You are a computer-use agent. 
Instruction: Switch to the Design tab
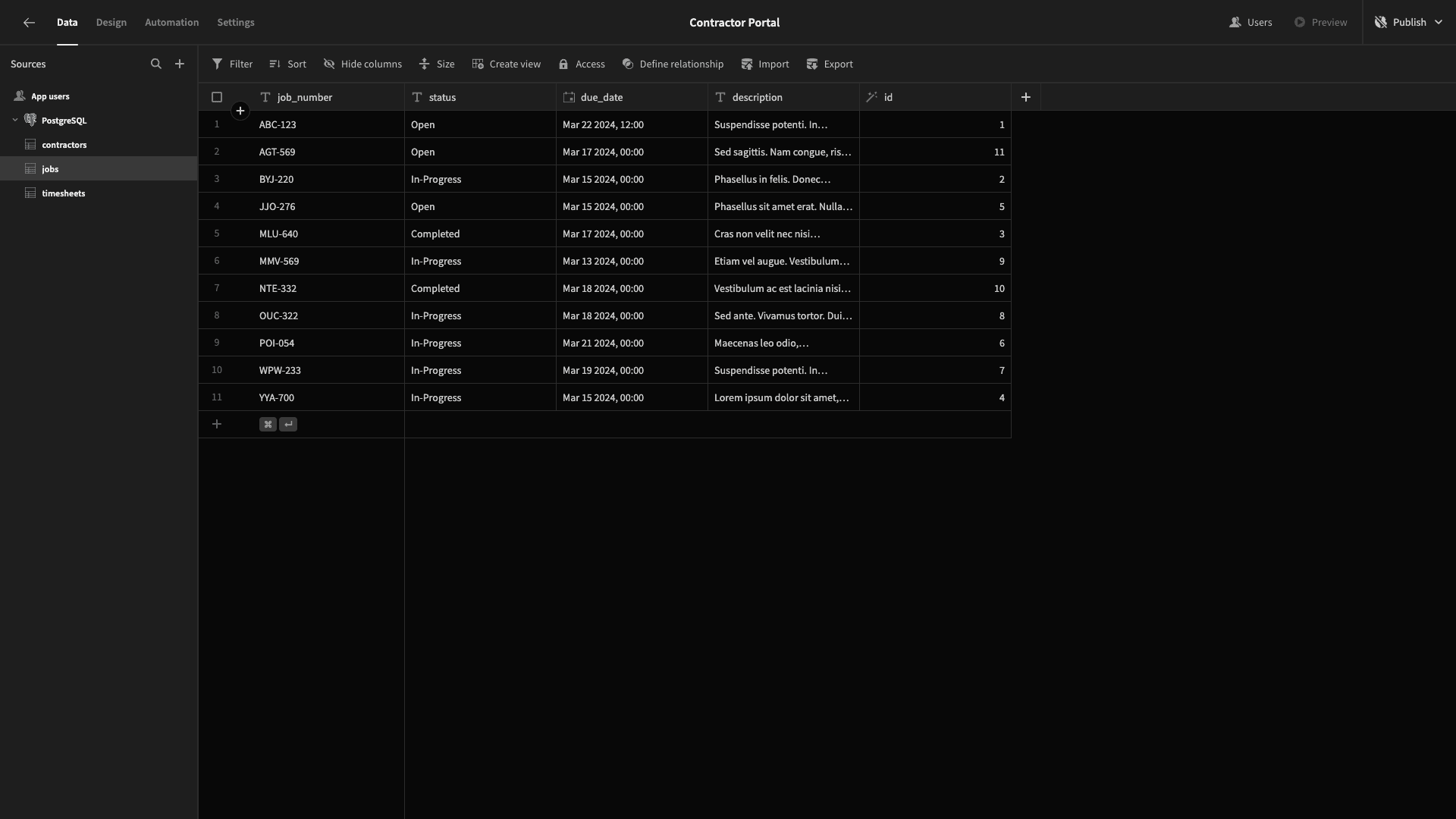[x=111, y=23]
